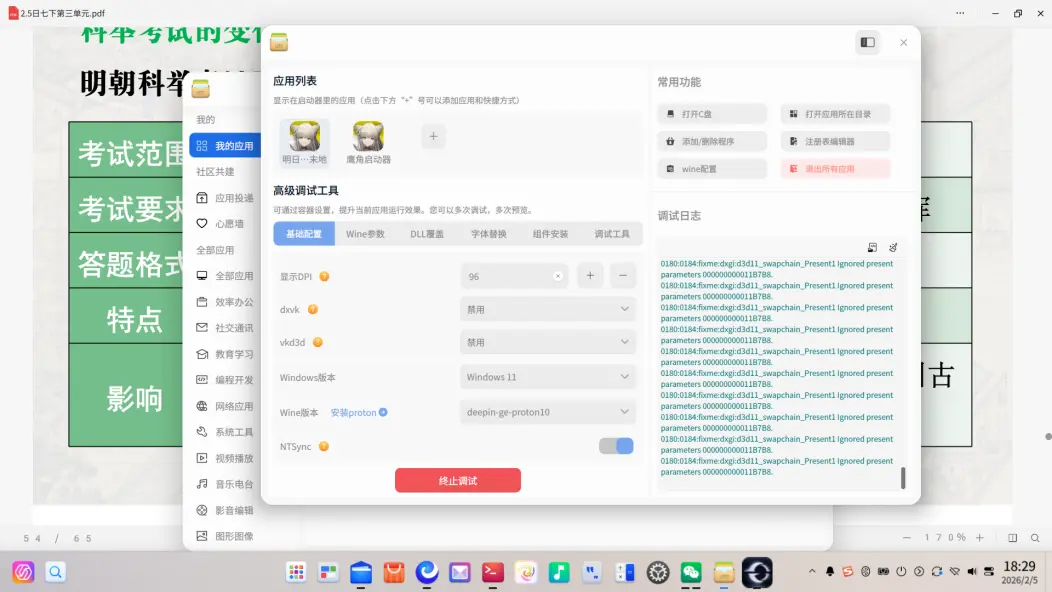Open the 注册表编辑器 button
The image size is (1052, 592).
pyautogui.click(x=835, y=142)
